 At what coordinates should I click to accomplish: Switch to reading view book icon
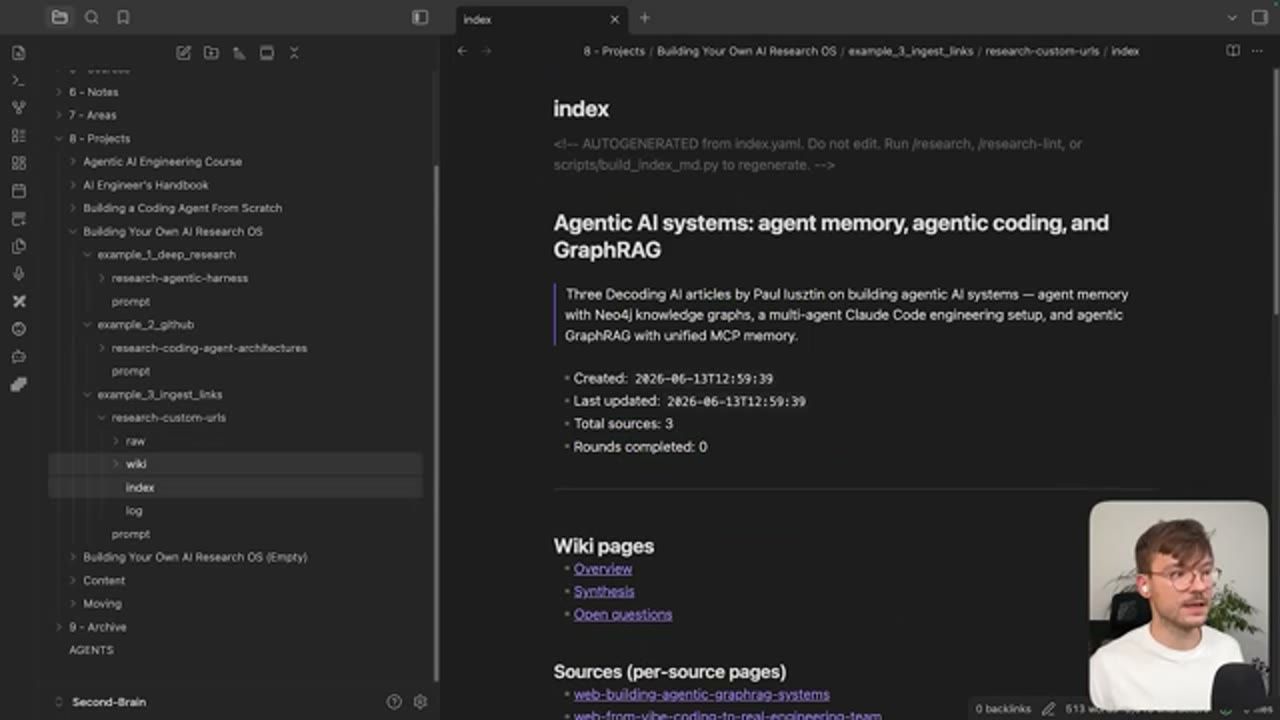(1233, 51)
